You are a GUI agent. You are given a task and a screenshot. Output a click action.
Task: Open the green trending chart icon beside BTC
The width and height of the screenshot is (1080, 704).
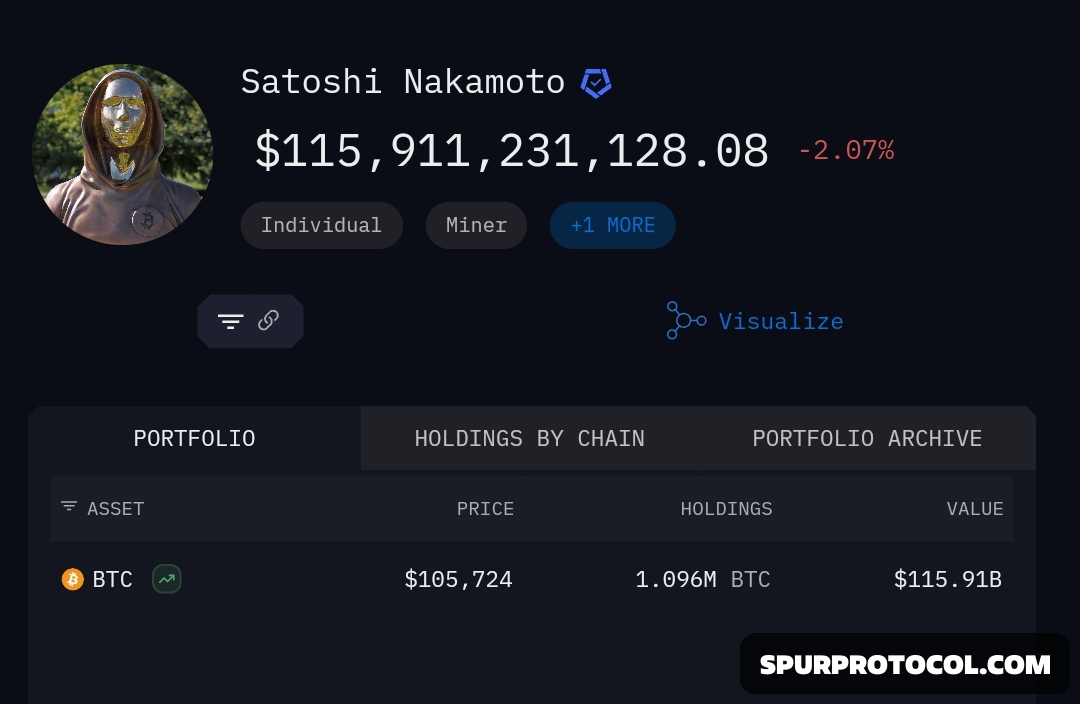tap(167, 579)
